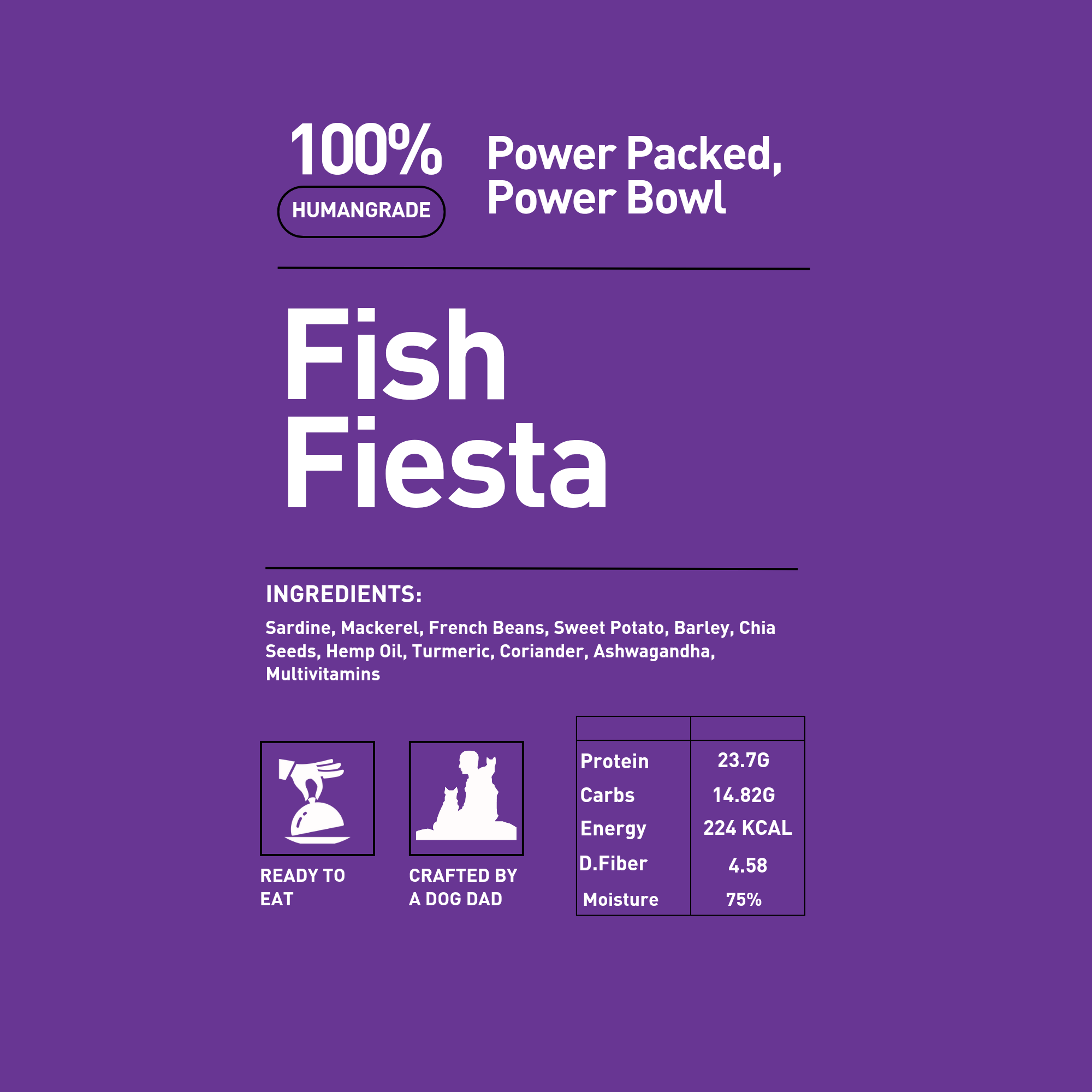Screen dimensions: 1092x1092
Task: Select the ingredients list paragraph
Action: coord(520,651)
